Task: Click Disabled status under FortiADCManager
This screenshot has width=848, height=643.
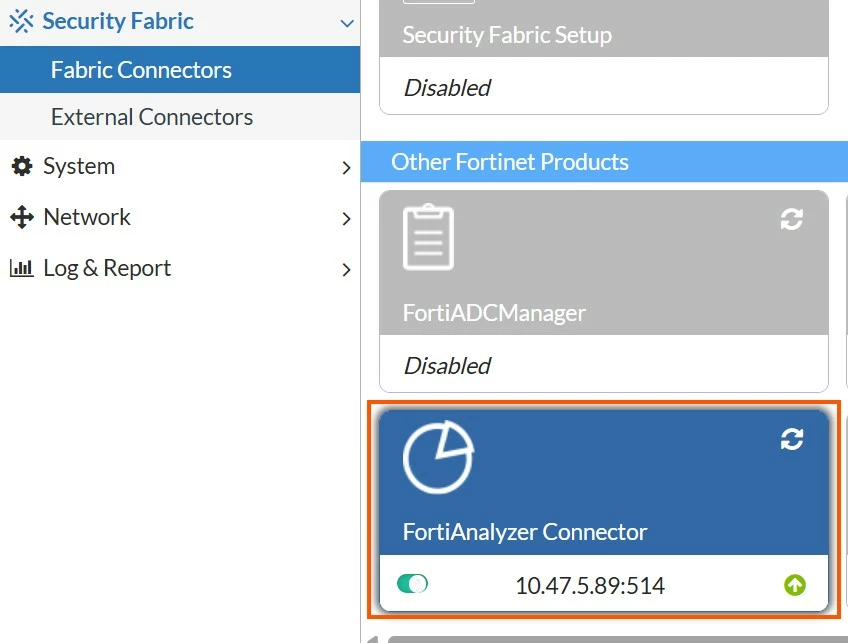Action: pos(447,366)
